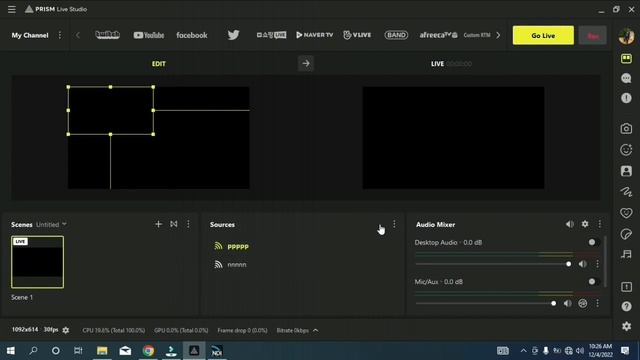This screenshot has height=360, width=640.
Task: Adjust the Desktop Audio volume slider
Action: pyautogui.click(x=493, y=264)
